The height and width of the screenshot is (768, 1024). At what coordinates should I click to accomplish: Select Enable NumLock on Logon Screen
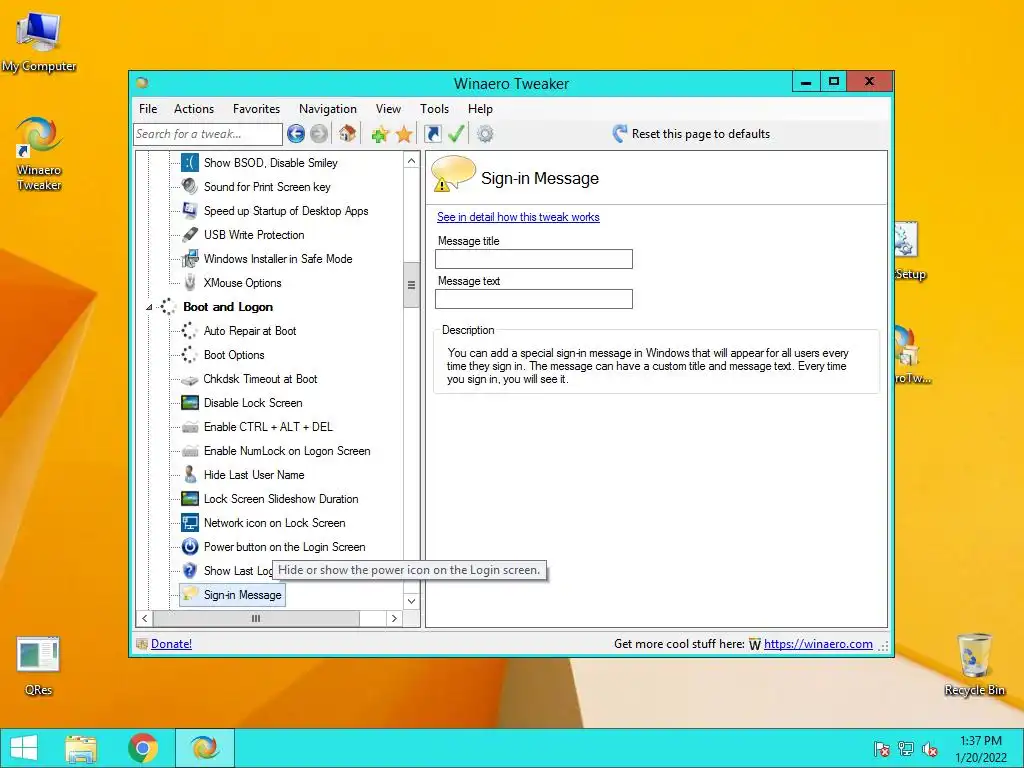(287, 451)
